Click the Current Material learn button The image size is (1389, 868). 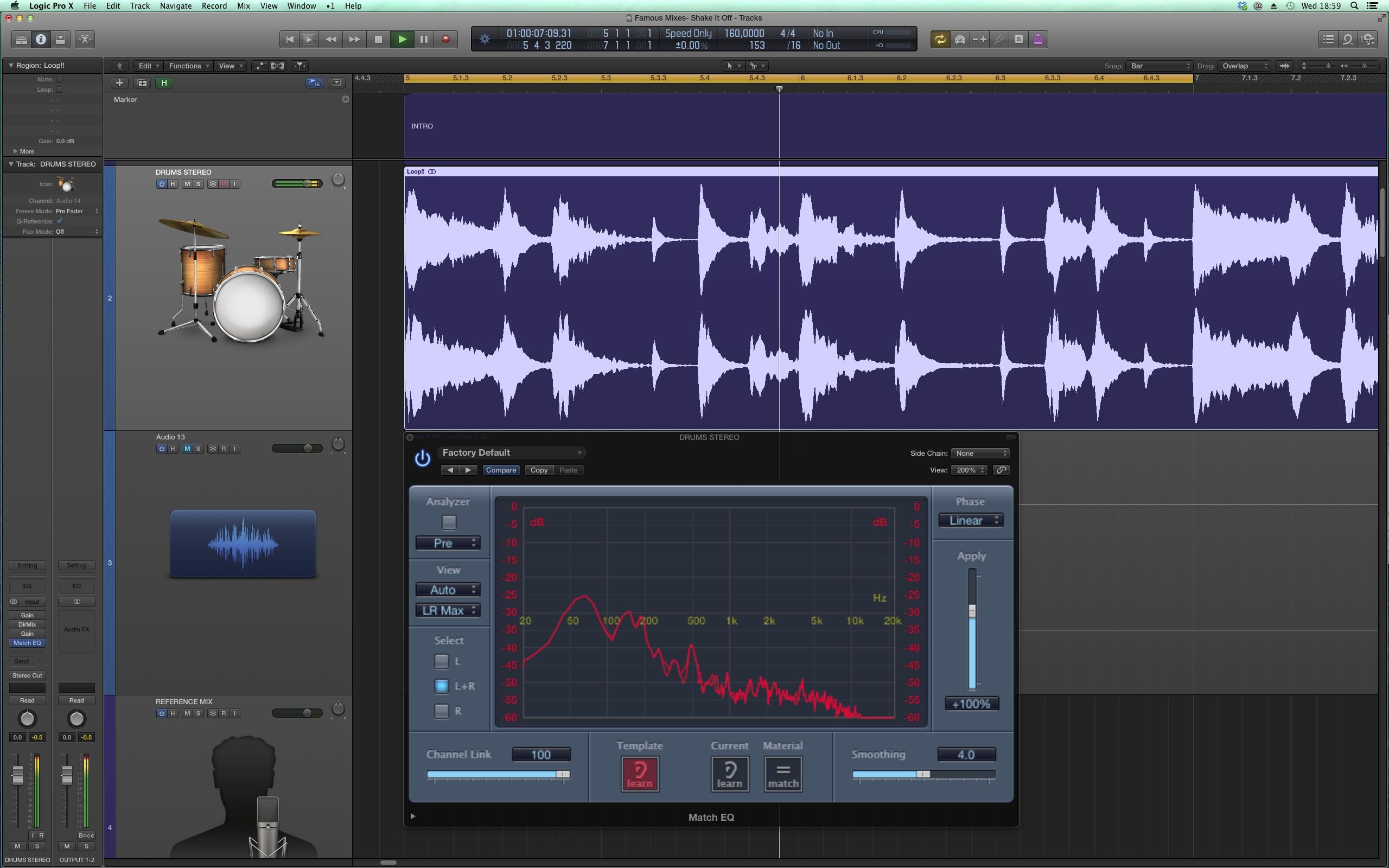click(x=730, y=774)
